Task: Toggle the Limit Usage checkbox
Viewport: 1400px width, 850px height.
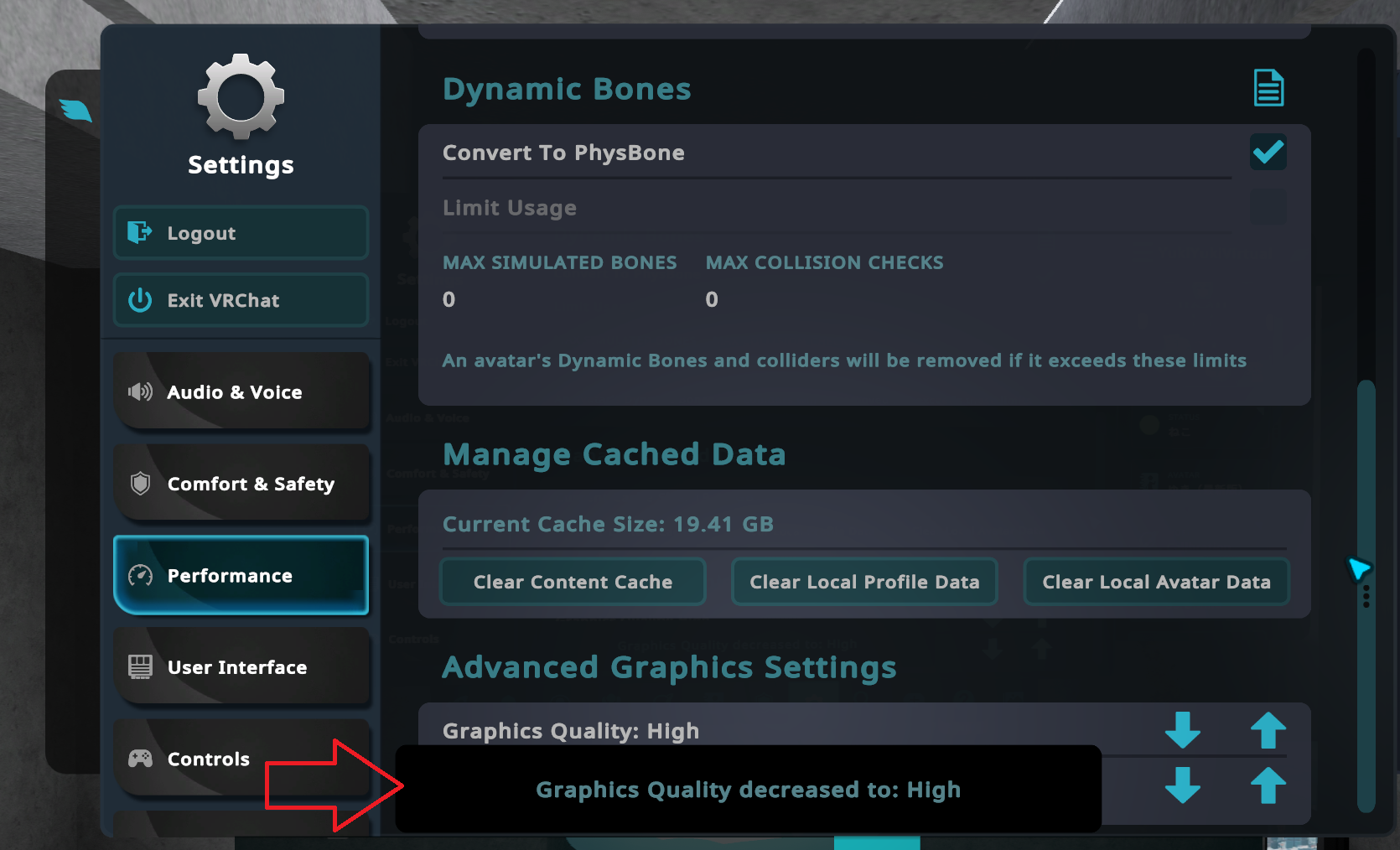Action: tap(1268, 206)
